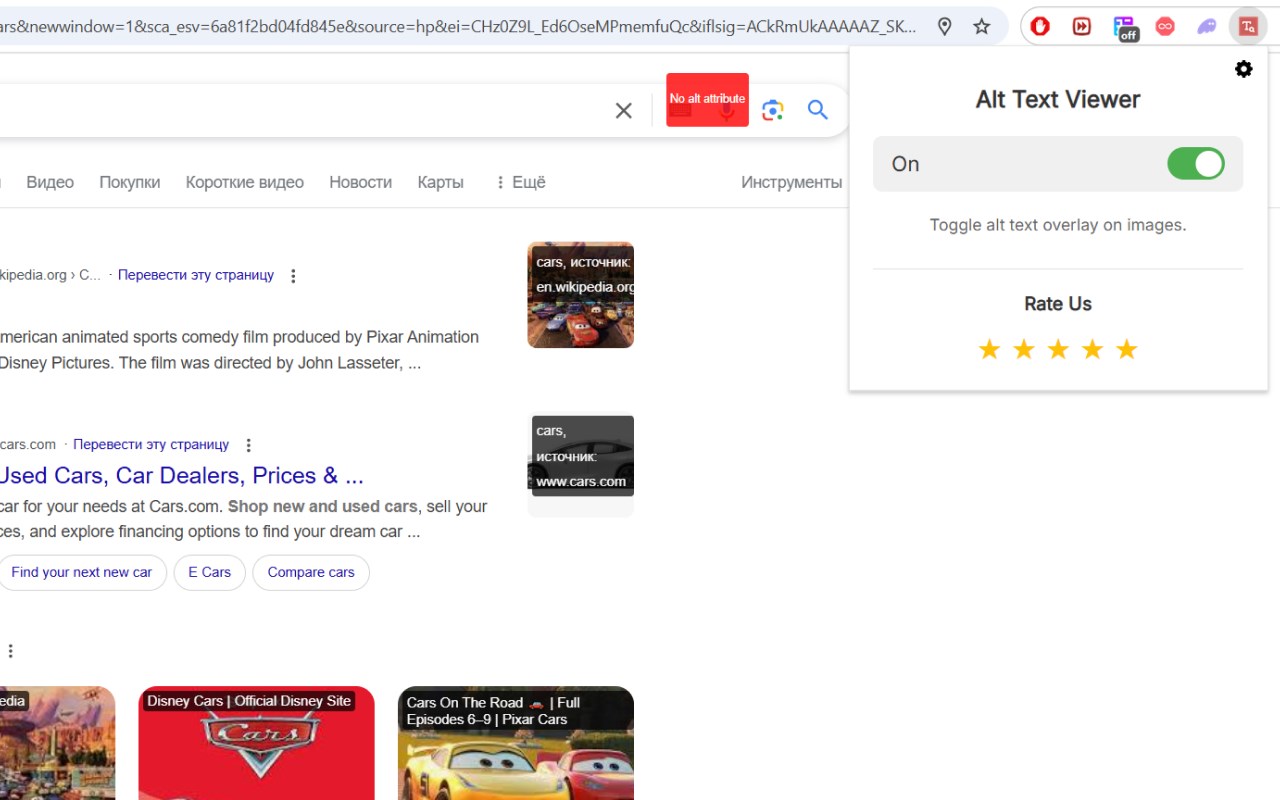Clear the search box with X icon
Screen dimensions: 1280x800
pyautogui.click(x=624, y=110)
